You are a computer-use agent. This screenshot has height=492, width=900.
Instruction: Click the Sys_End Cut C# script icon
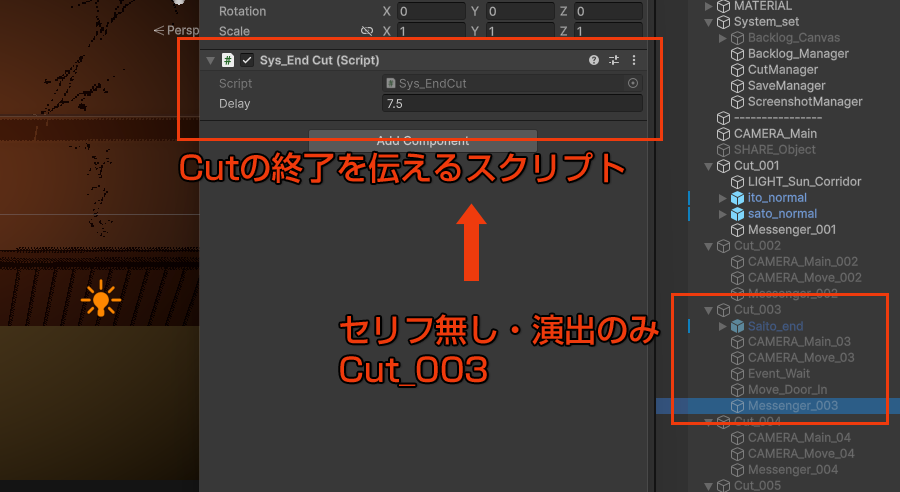tap(228, 60)
